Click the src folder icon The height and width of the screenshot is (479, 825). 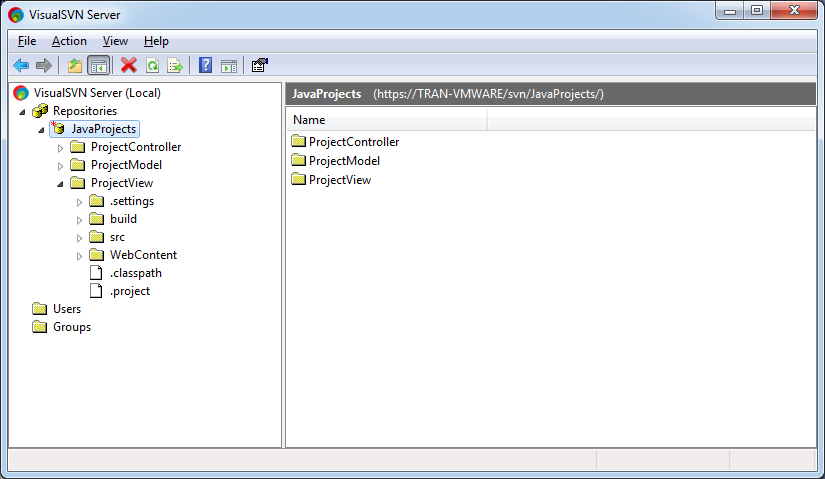pos(96,237)
